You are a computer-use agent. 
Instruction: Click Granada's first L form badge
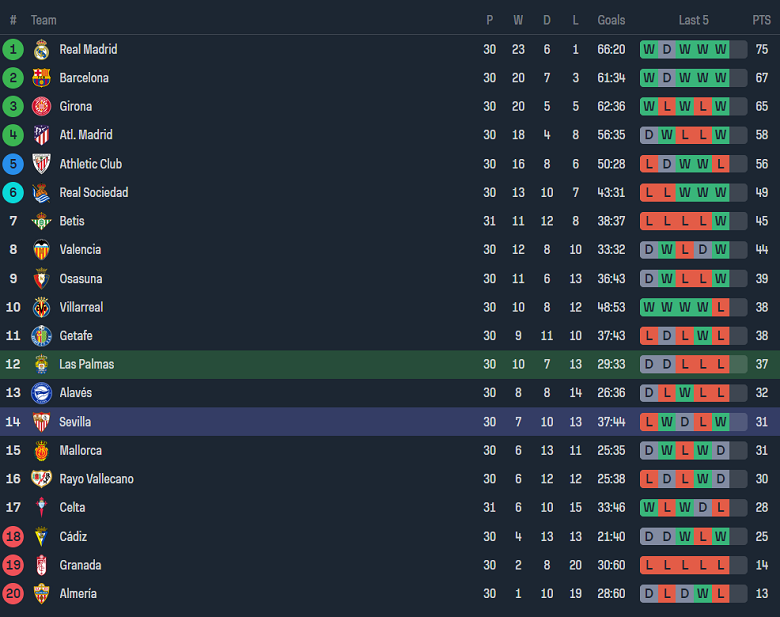[649, 565]
